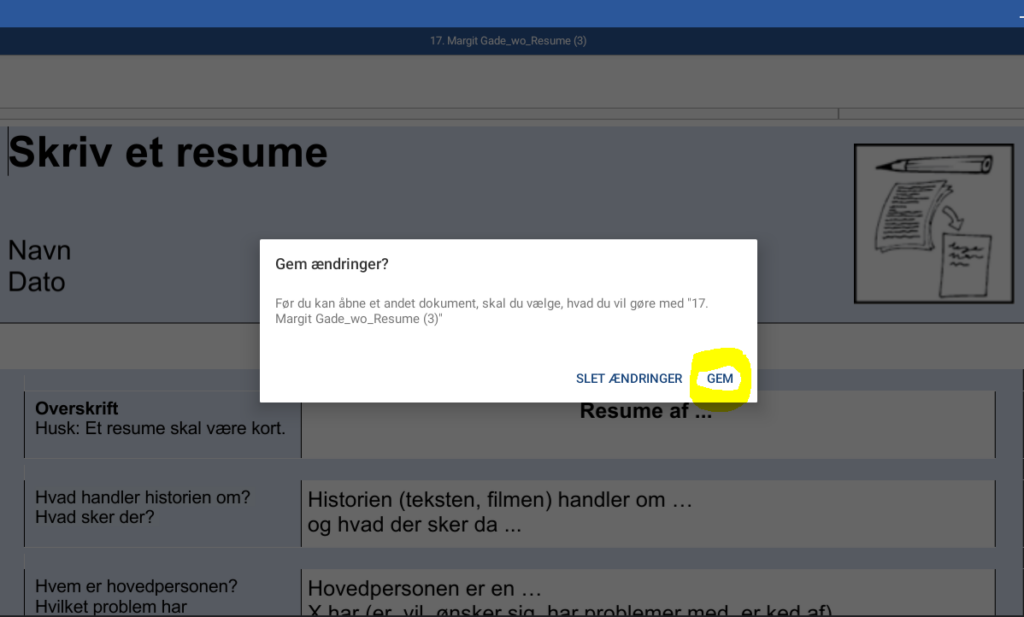Click 'Hvad handler historien om?' cell
Screen dimensions: 1024x617
[x=163, y=513]
